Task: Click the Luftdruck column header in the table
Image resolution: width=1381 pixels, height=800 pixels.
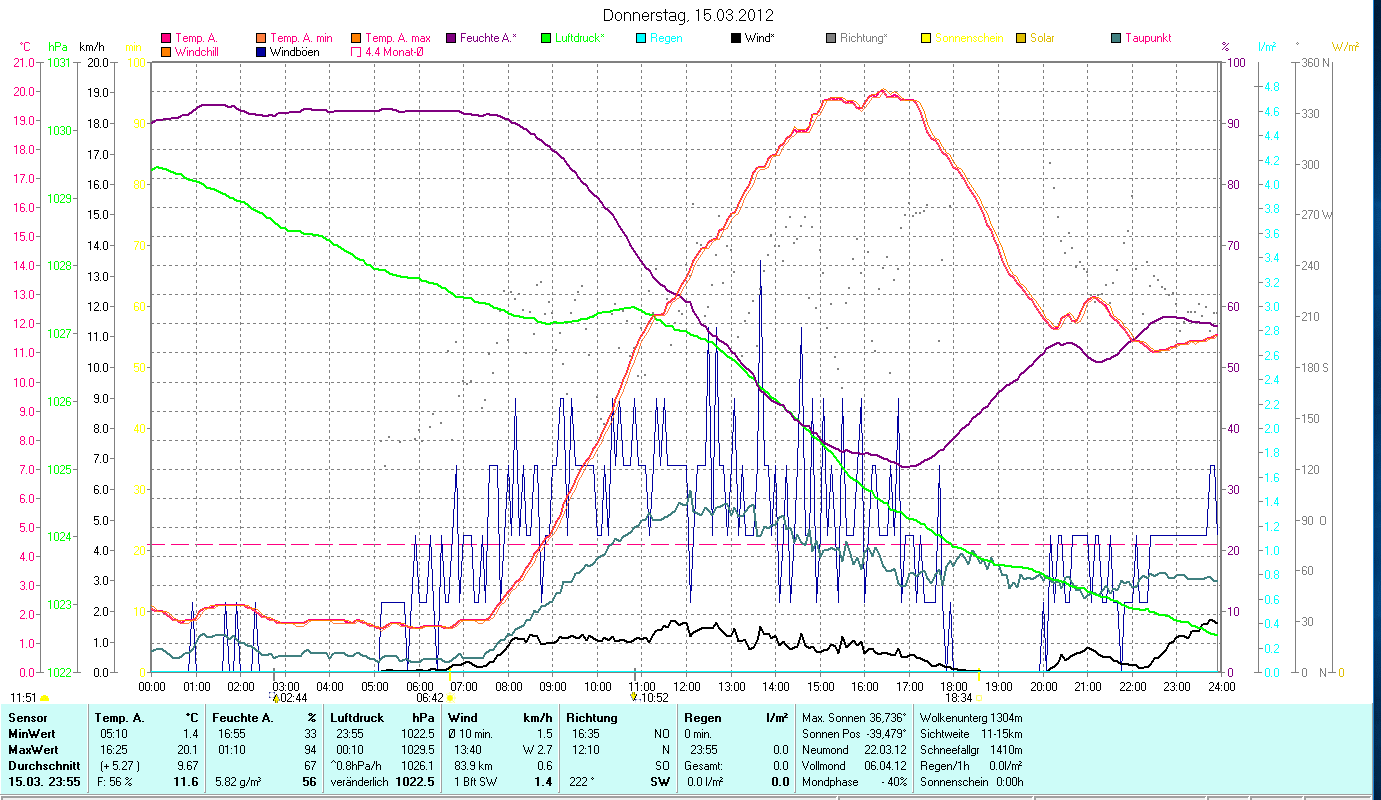Action: (x=359, y=718)
